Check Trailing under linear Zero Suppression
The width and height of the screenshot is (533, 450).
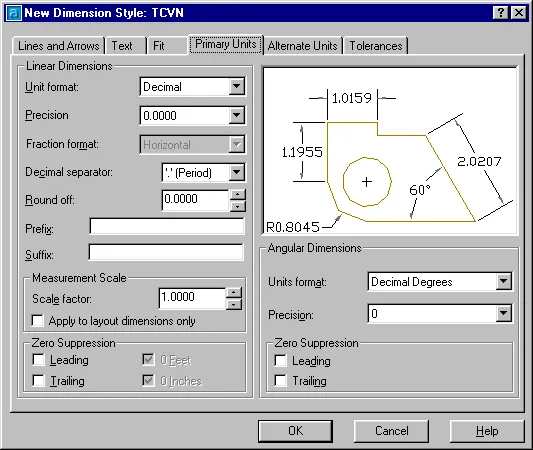38,380
